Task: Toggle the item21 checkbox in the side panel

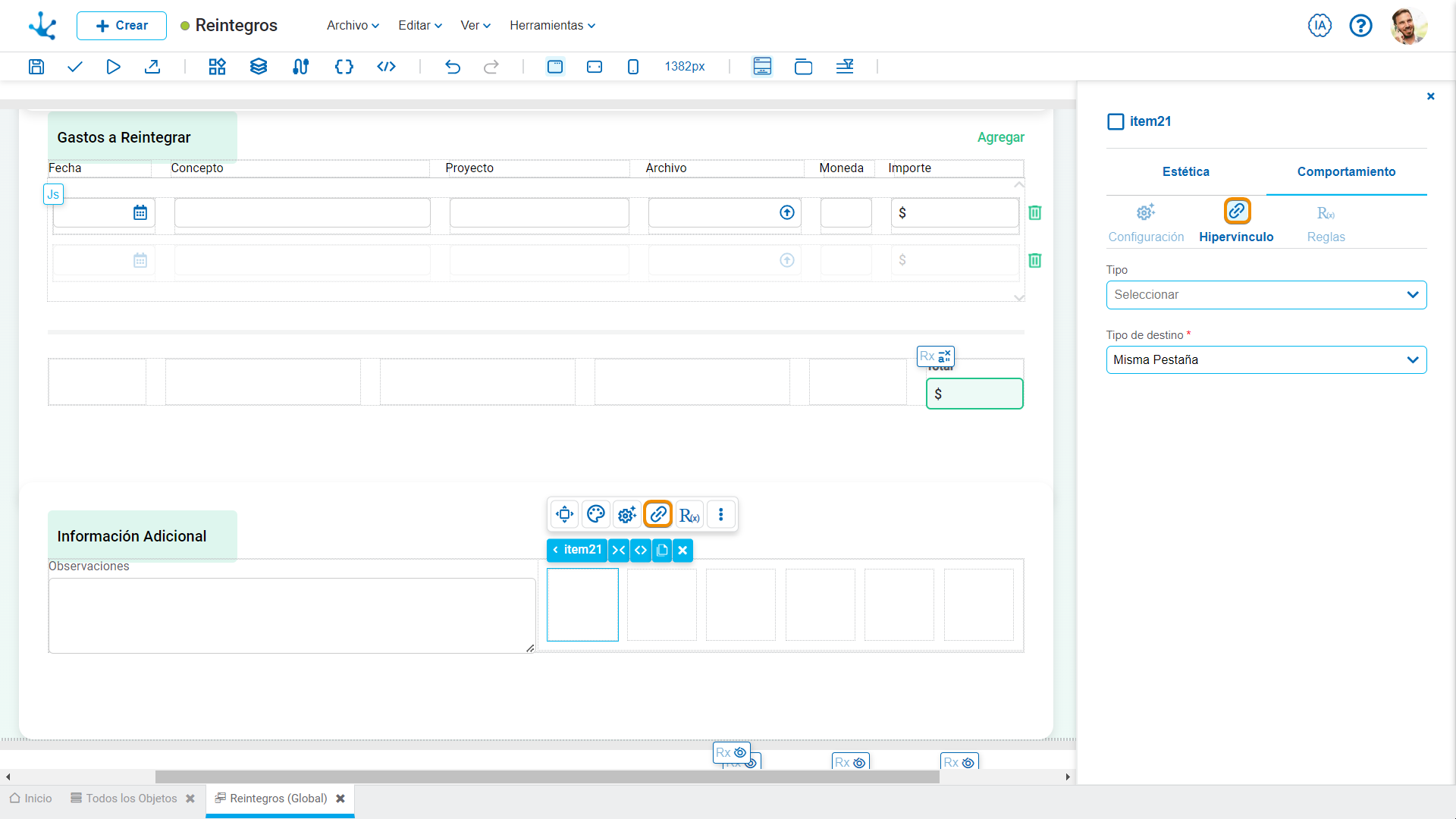Action: 1116,122
